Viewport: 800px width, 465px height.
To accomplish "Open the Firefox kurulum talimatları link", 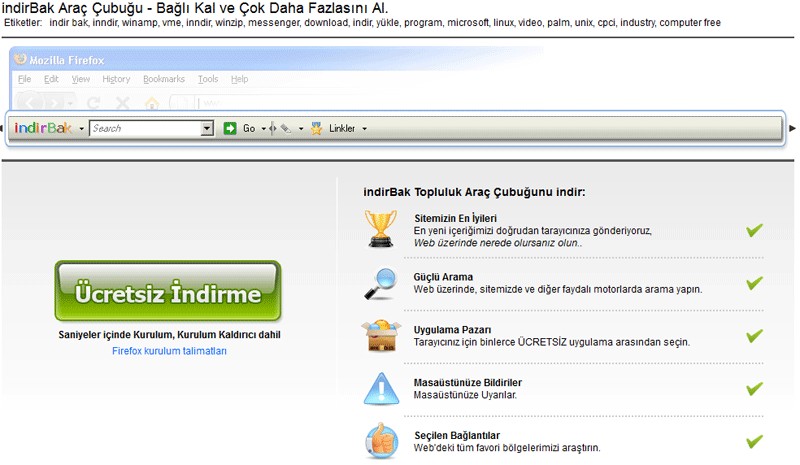I will pos(169,351).
